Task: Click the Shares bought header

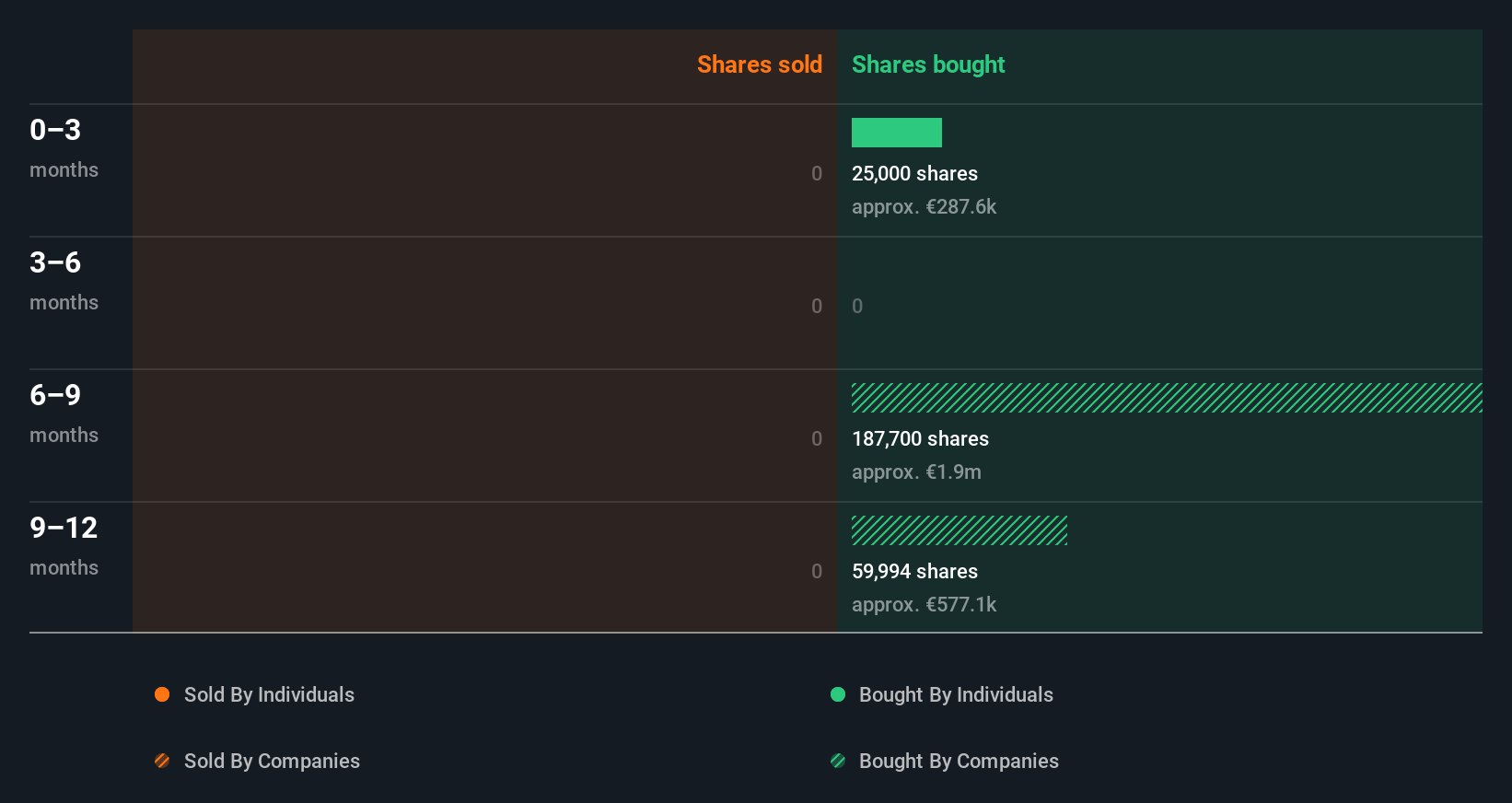Action: click(928, 64)
